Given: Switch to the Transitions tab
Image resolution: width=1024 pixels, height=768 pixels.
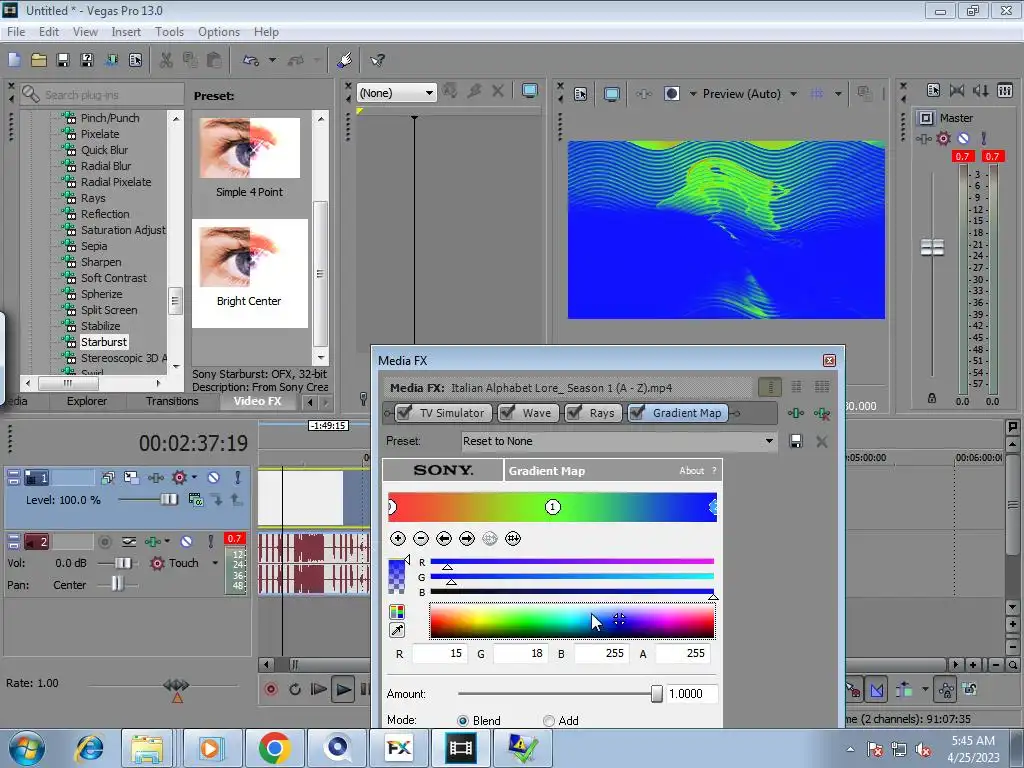Looking at the screenshot, I should 172,401.
